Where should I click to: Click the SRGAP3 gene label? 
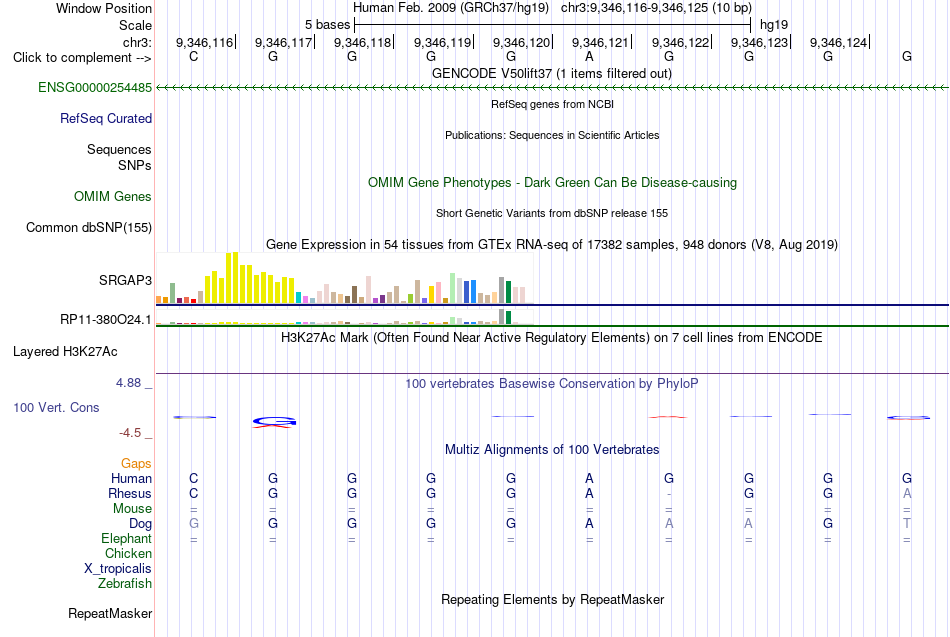(x=125, y=281)
